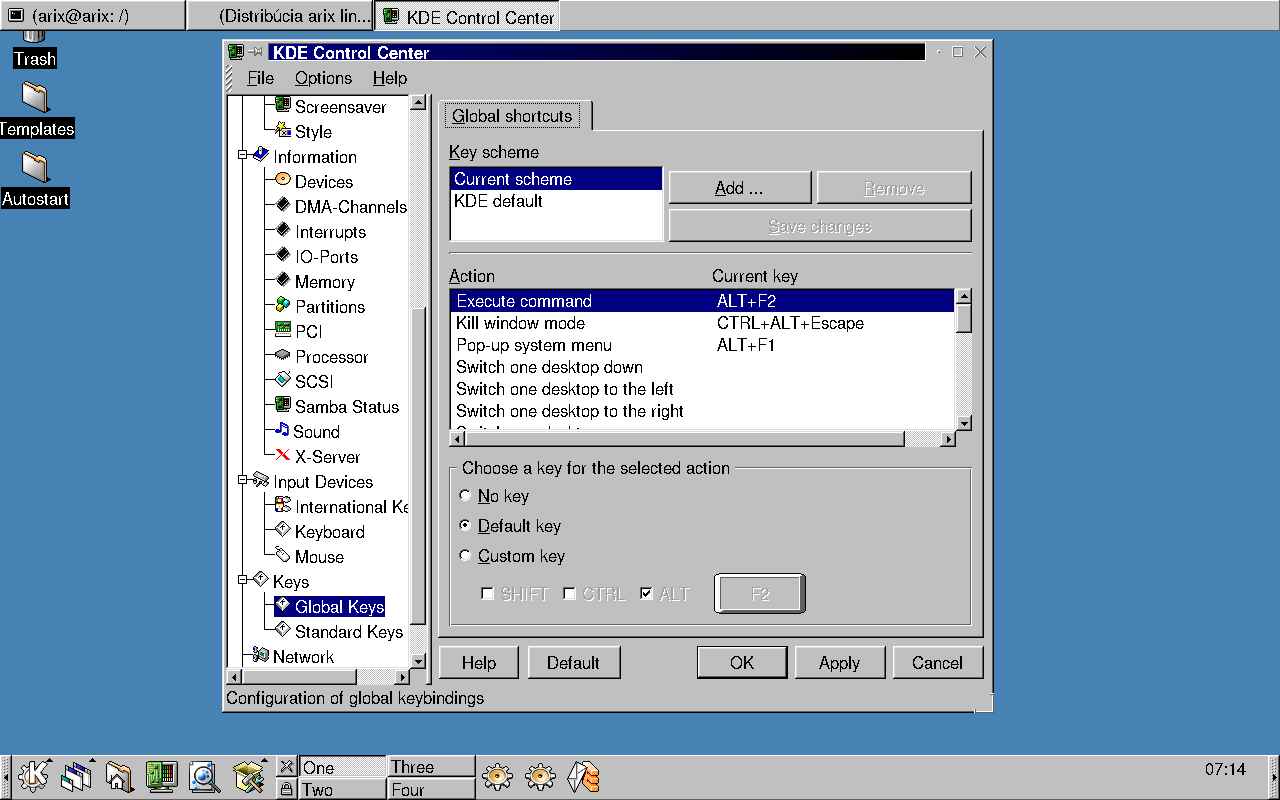This screenshot has width=1280, height=800.
Task: Launch the KDE Control Center panel icon
Action: tap(161, 775)
